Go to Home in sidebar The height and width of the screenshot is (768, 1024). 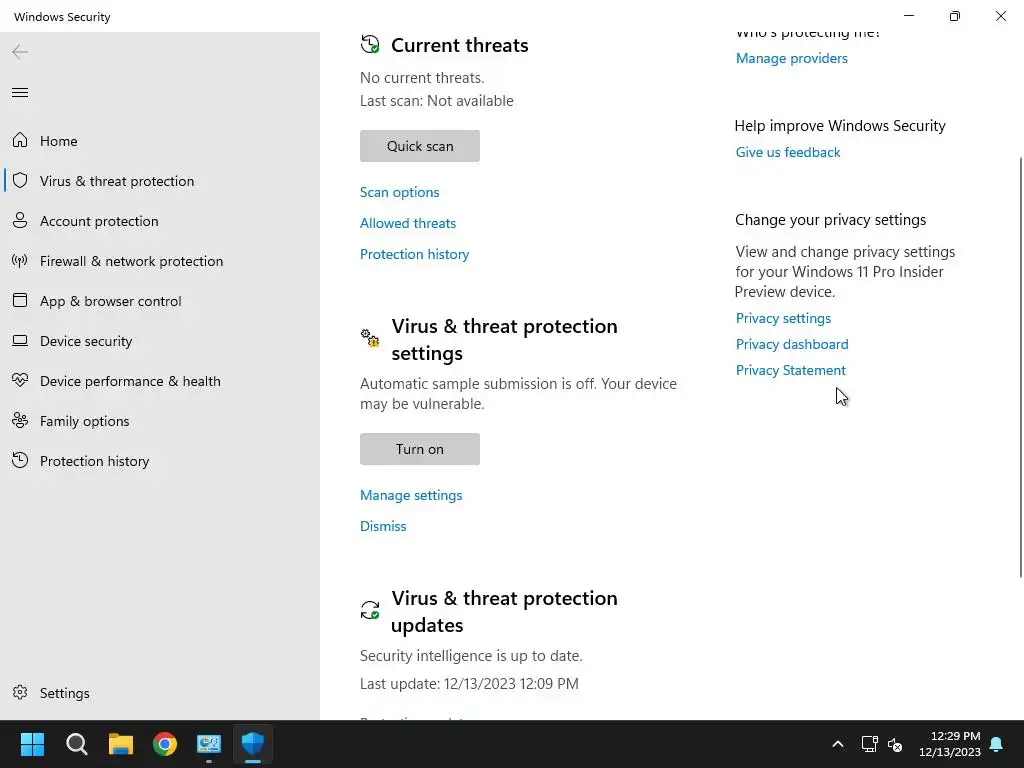pyautogui.click(x=59, y=140)
